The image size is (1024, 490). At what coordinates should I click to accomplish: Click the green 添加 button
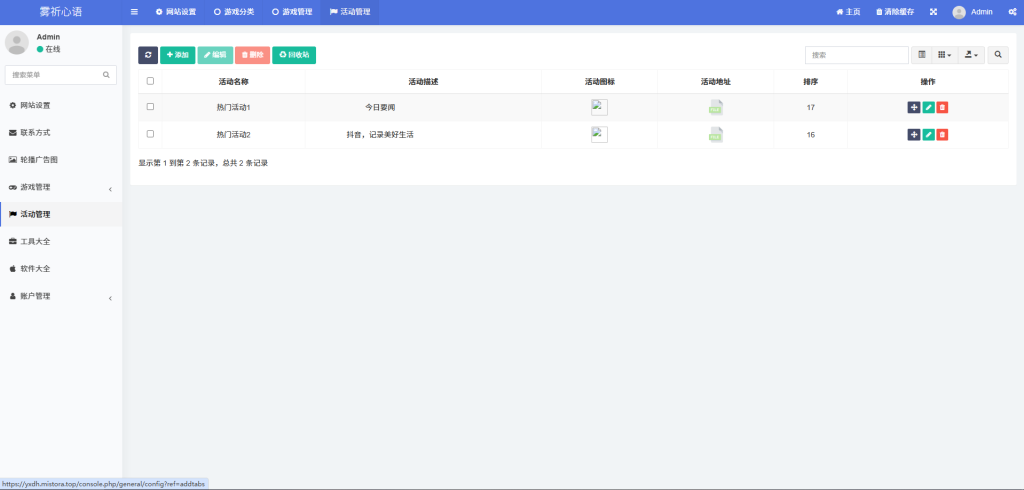(x=177, y=55)
